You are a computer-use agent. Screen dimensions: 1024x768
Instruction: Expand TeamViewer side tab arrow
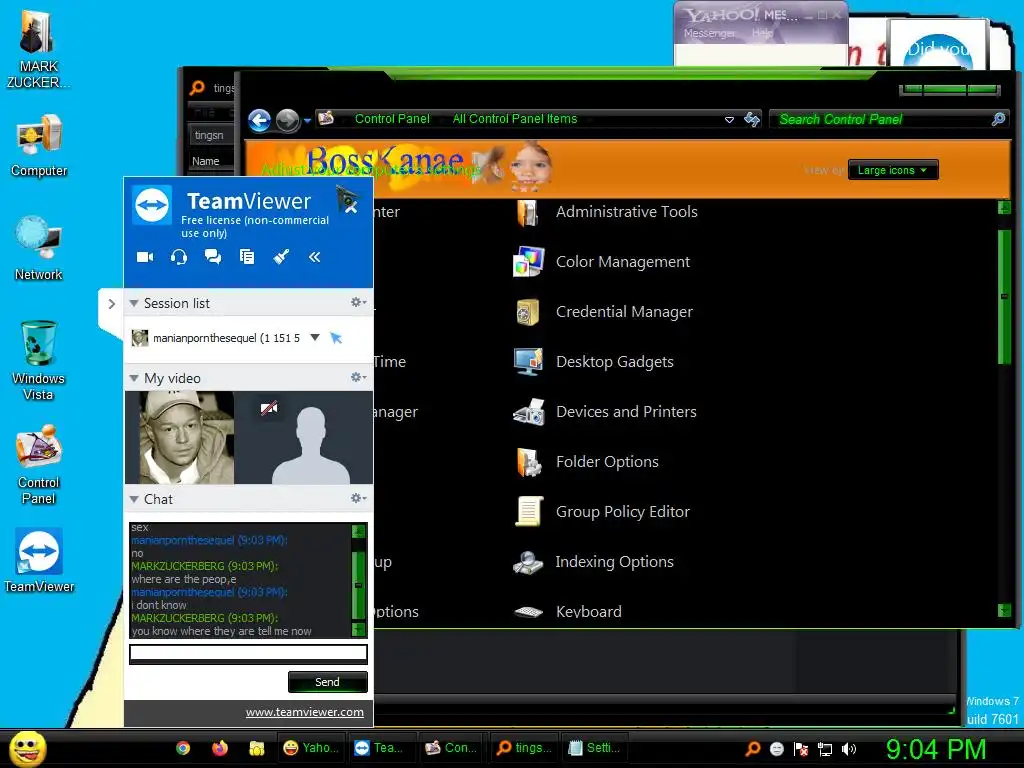pos(111,304)
